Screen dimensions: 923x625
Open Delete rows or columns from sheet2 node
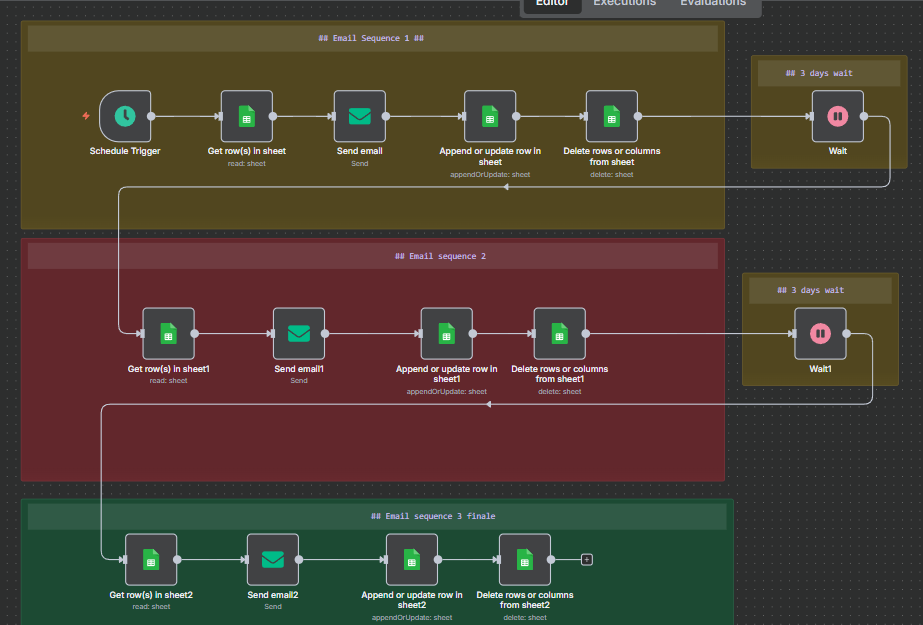[x=525, y=559]
